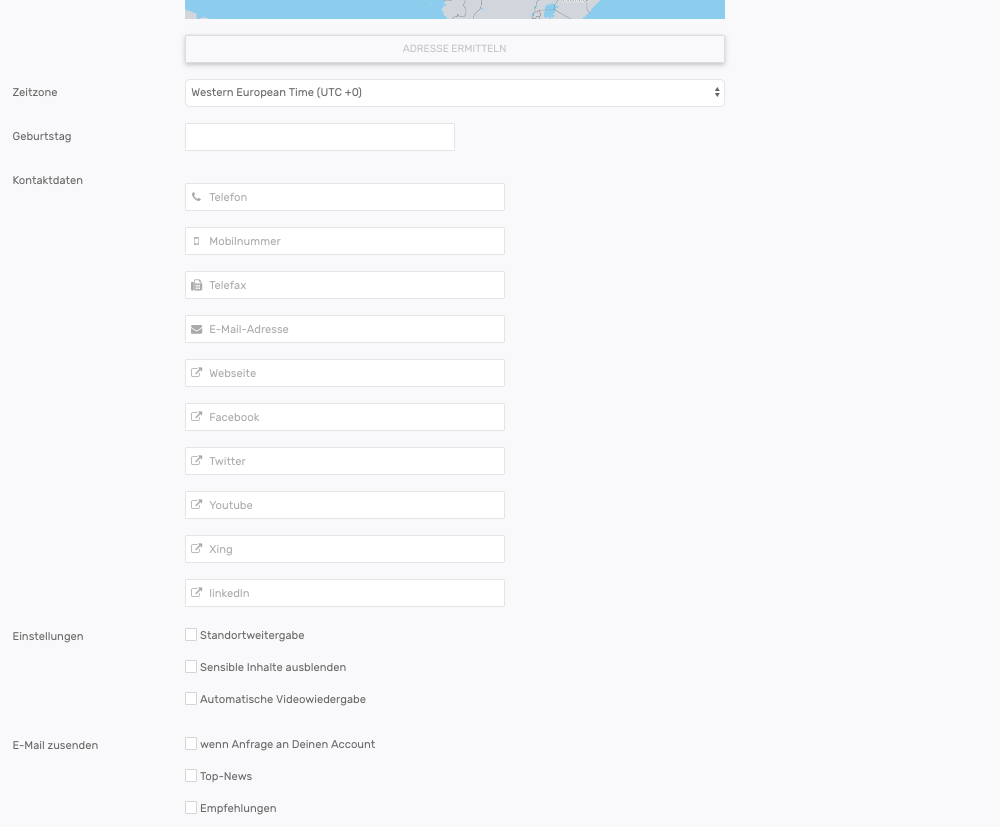The width and height of the screenshot is (1000, 827).
Task: Enable the Standortweitergabe checkbox
Action: (x=191, y=635)
